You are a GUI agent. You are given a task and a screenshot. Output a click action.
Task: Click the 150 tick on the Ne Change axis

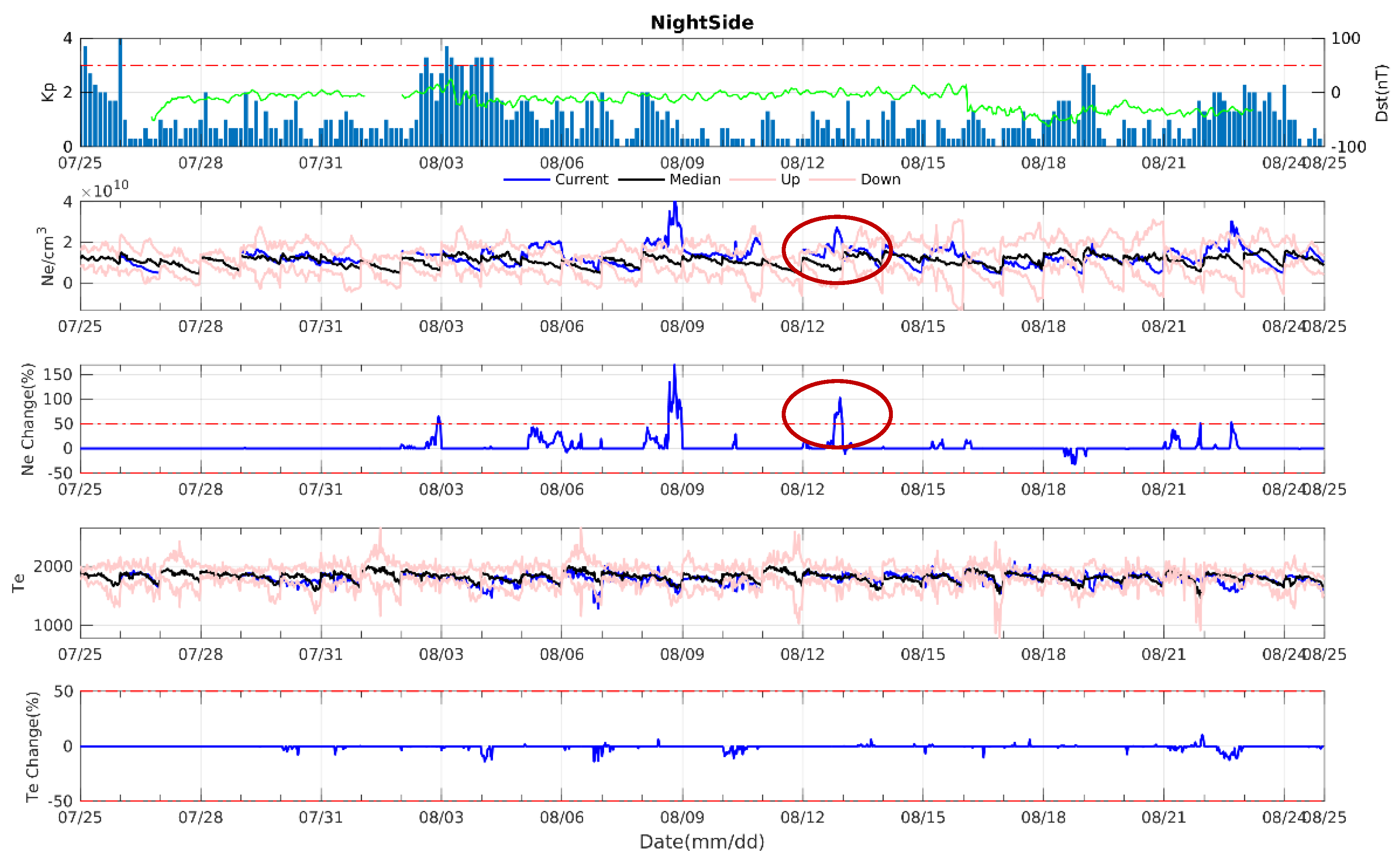coord(58,375)
